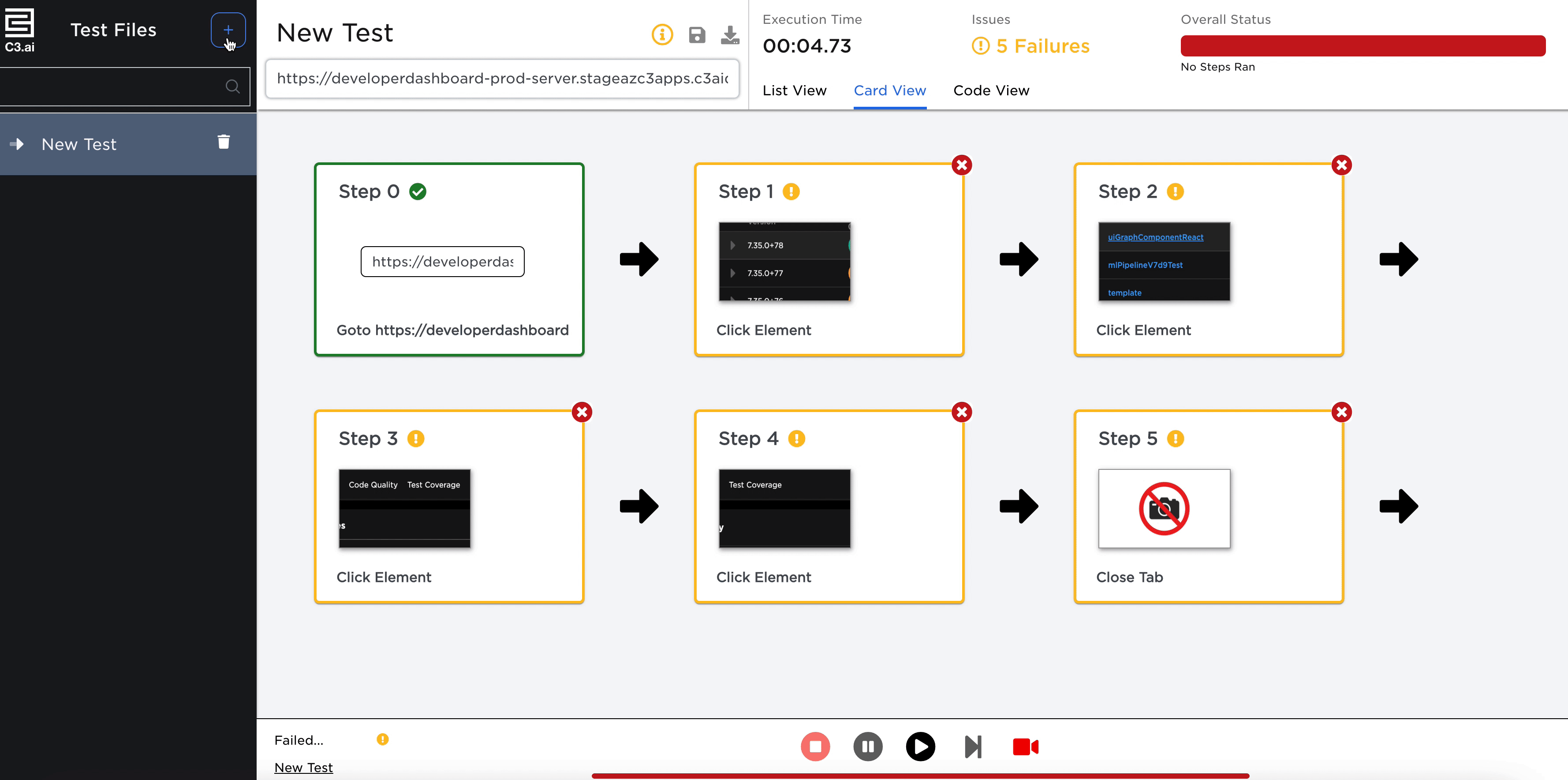Switch to the Code View tab
Image resolution: width=1568 pixels, height=780 pixels.
pos(991,91)
